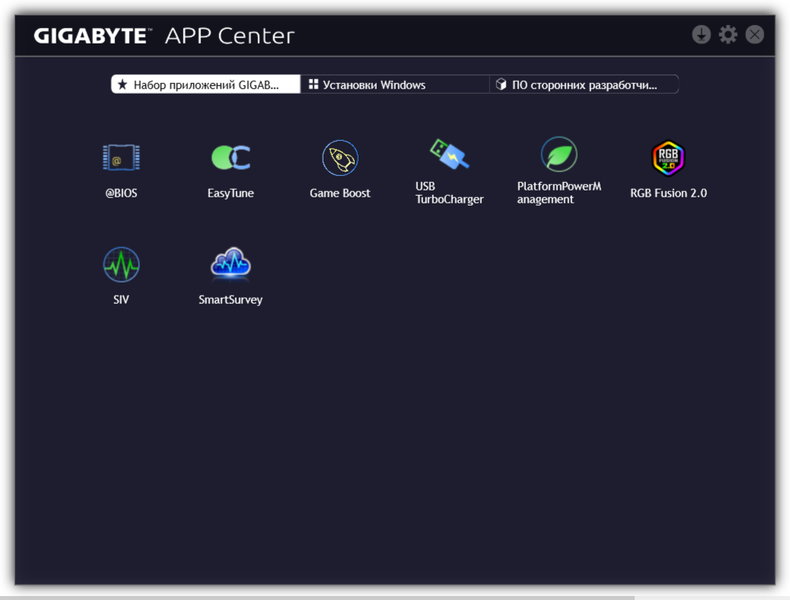The height and width of the screenshot is (600, 790).
Task: Click the RGB Fusion 2.0 label
Action: (668, 193)
